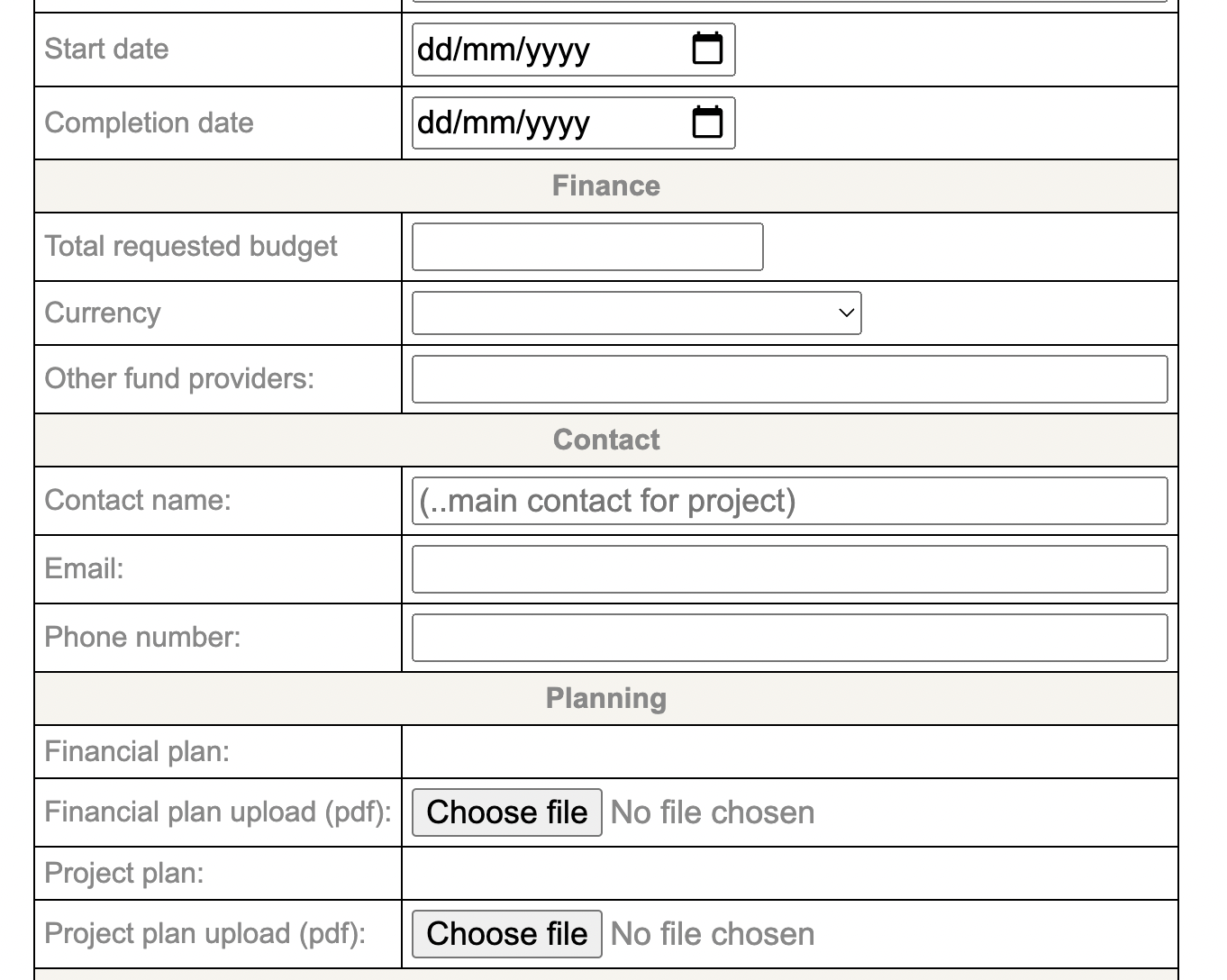Select the month segment of Start date
Image resolution: width=1227 pixels, height=980 pixels.
(486, 50)
